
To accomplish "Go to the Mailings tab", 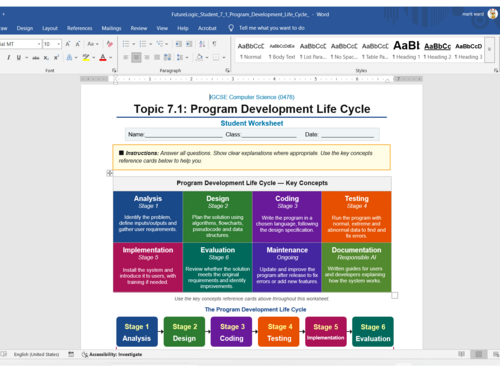I will click(111, 28).
